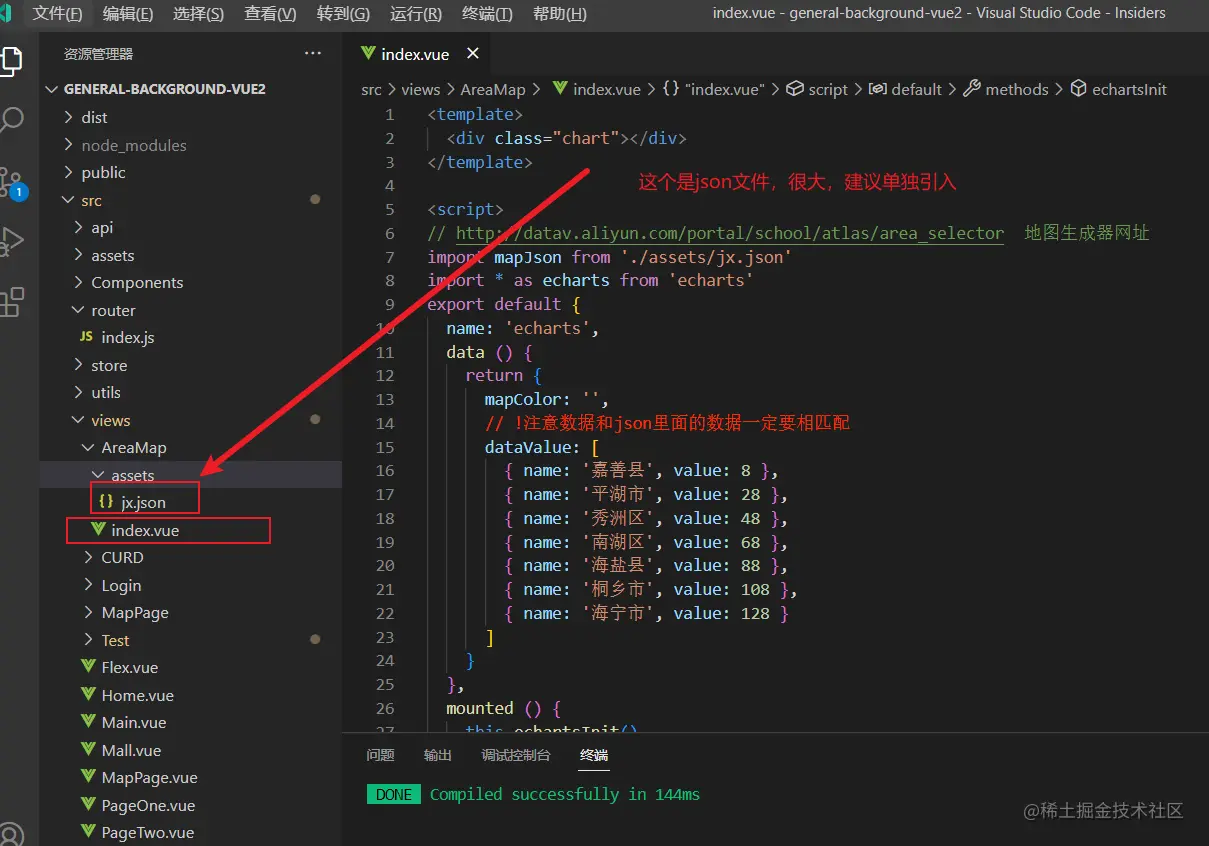Collapse the src folder

click(69, 200)
